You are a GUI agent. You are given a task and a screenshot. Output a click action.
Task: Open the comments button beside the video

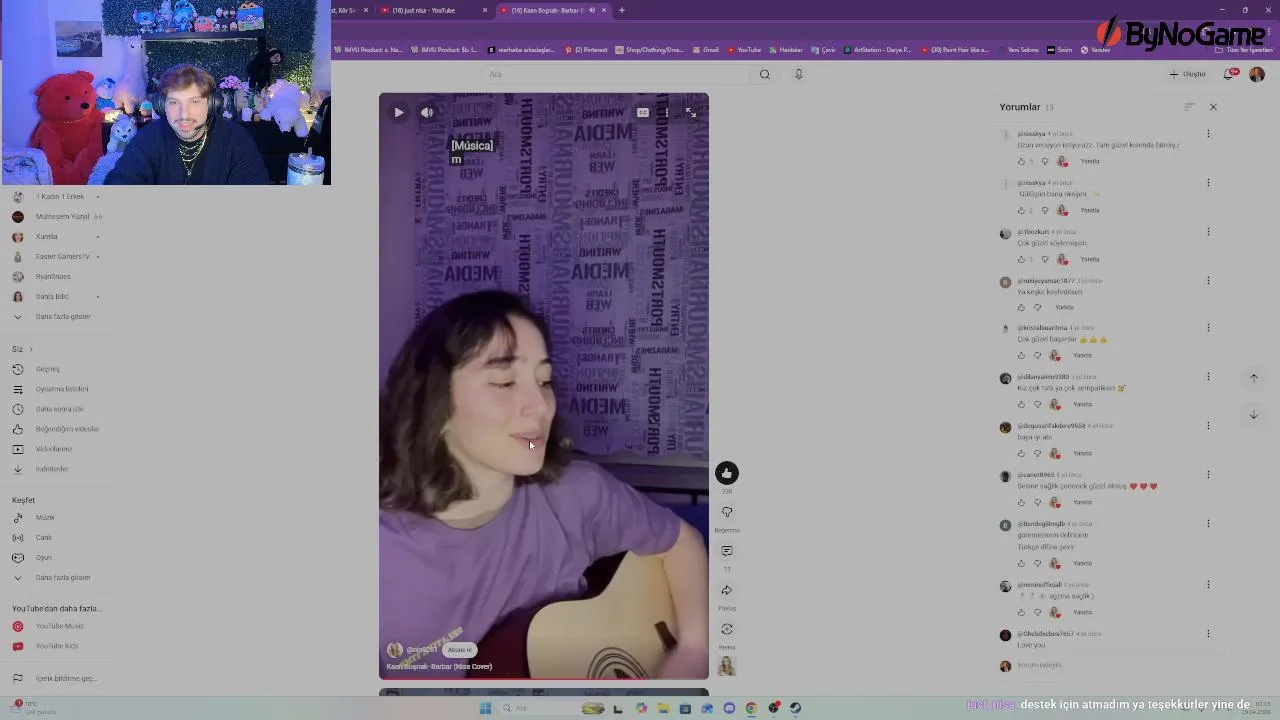[727, 551]
